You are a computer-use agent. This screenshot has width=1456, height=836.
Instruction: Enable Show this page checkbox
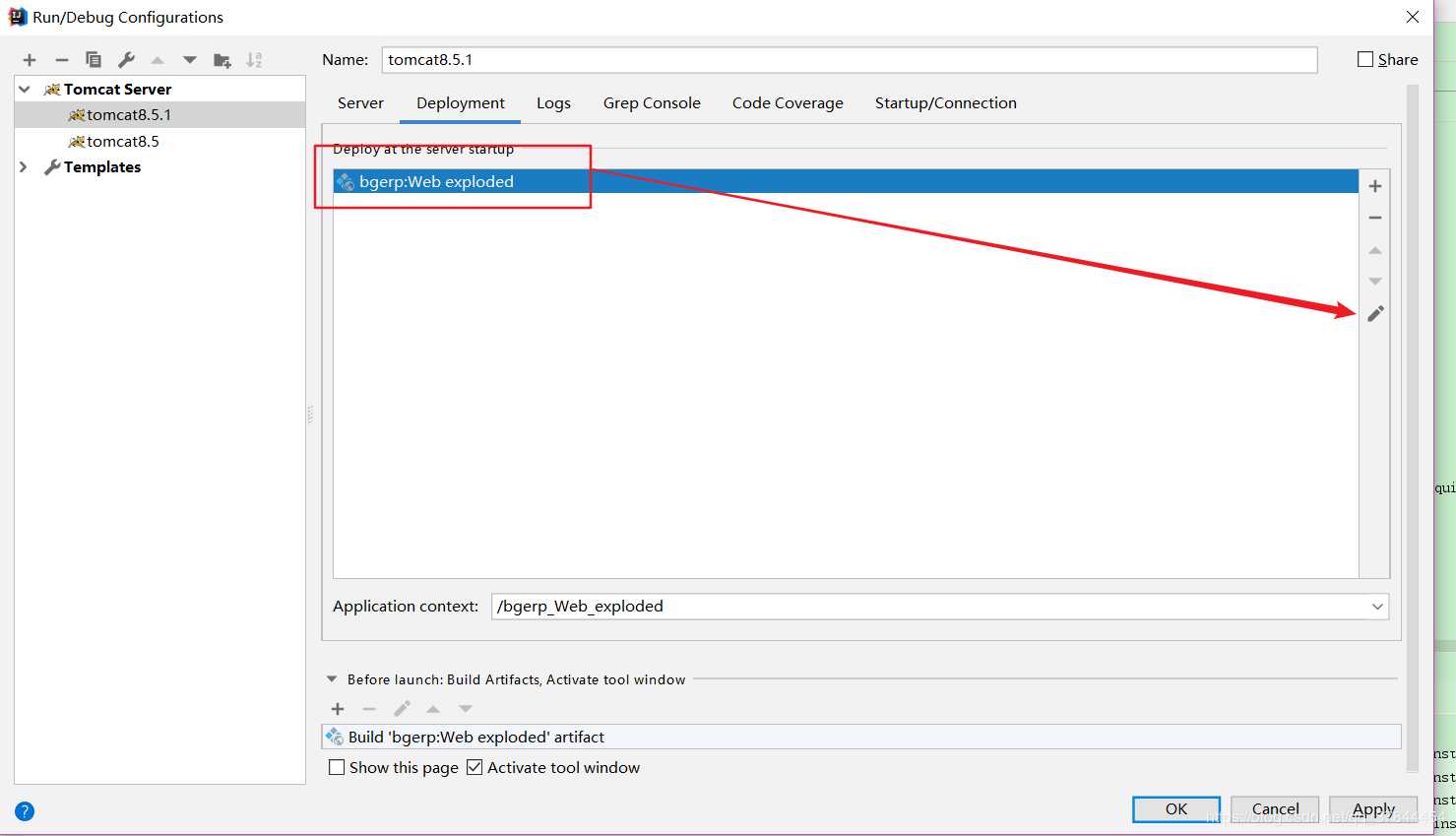[x=337, y=767]
